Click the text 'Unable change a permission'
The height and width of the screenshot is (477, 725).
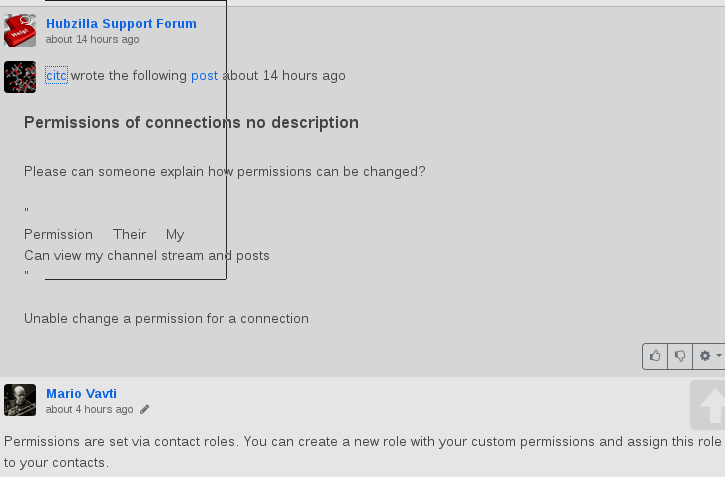[166, 318]
